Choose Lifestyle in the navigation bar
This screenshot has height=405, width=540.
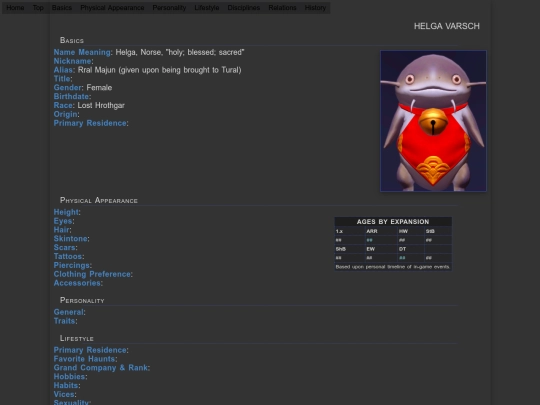tap(207, 8)
